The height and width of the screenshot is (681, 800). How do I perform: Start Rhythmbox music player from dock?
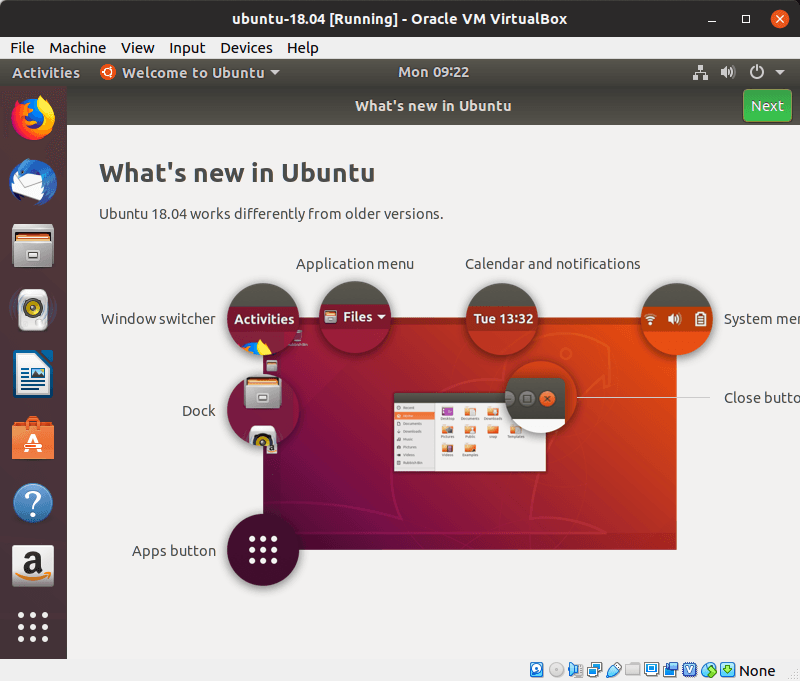(x=33, y=310)
